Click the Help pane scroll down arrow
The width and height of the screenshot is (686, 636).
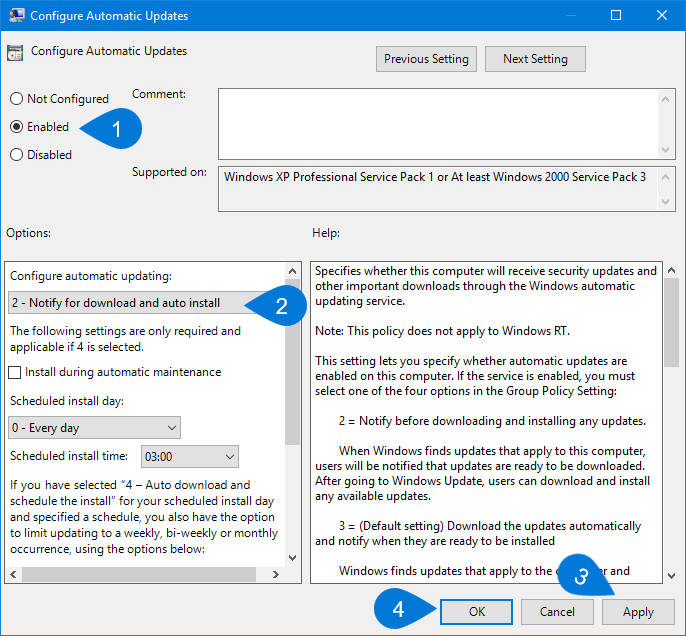[671, 576]
